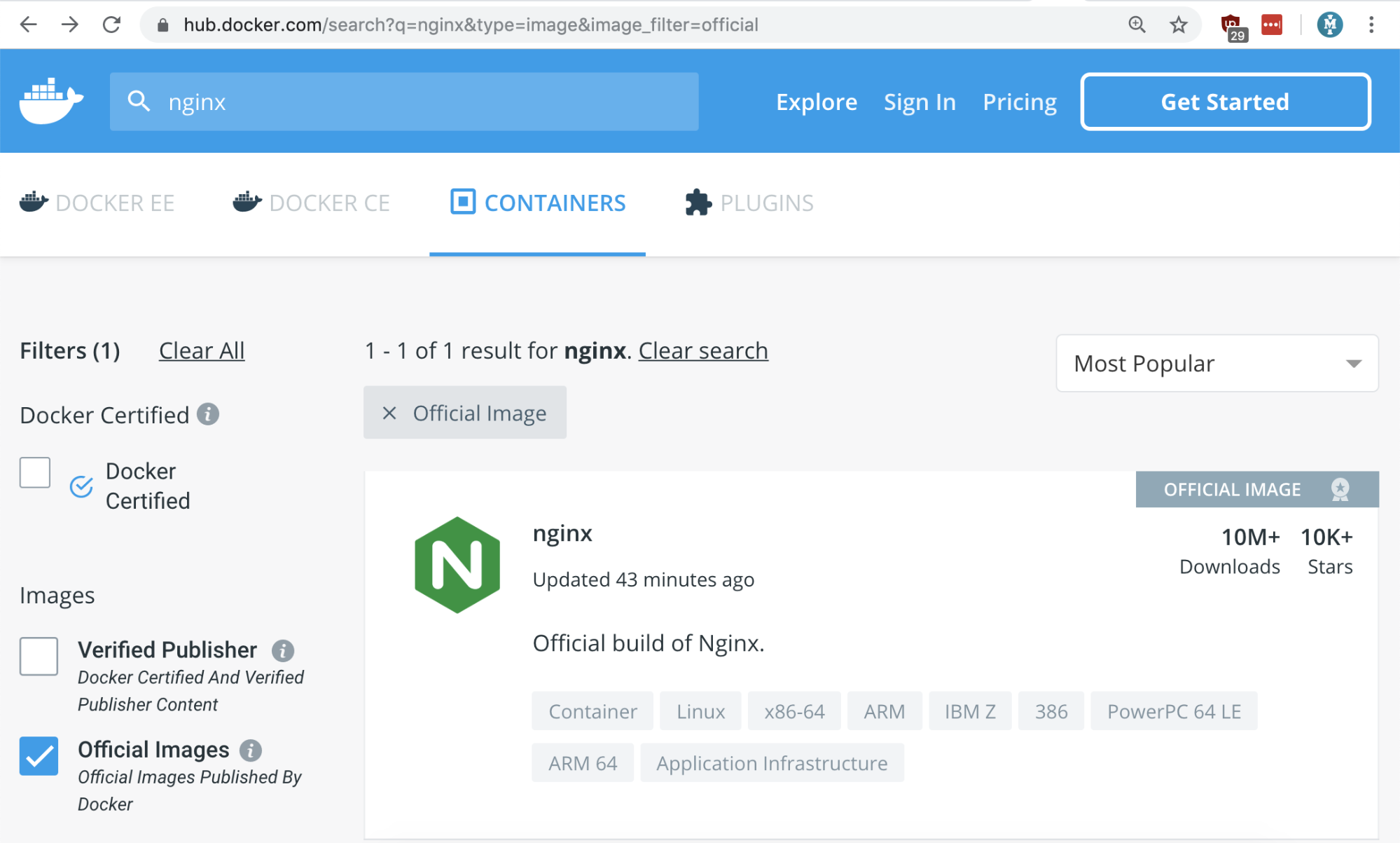Click the ARM 64 tag chip
This screenshot has width=1400, height=843.
coord(583,763)
